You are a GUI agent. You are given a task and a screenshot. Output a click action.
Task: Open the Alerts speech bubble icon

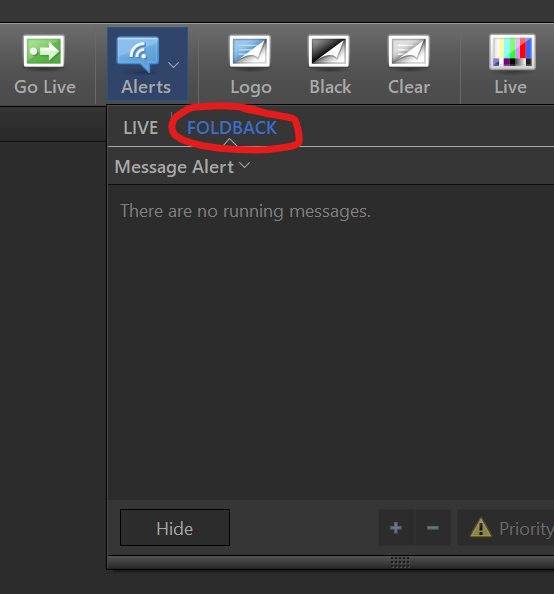pos(138,53)
